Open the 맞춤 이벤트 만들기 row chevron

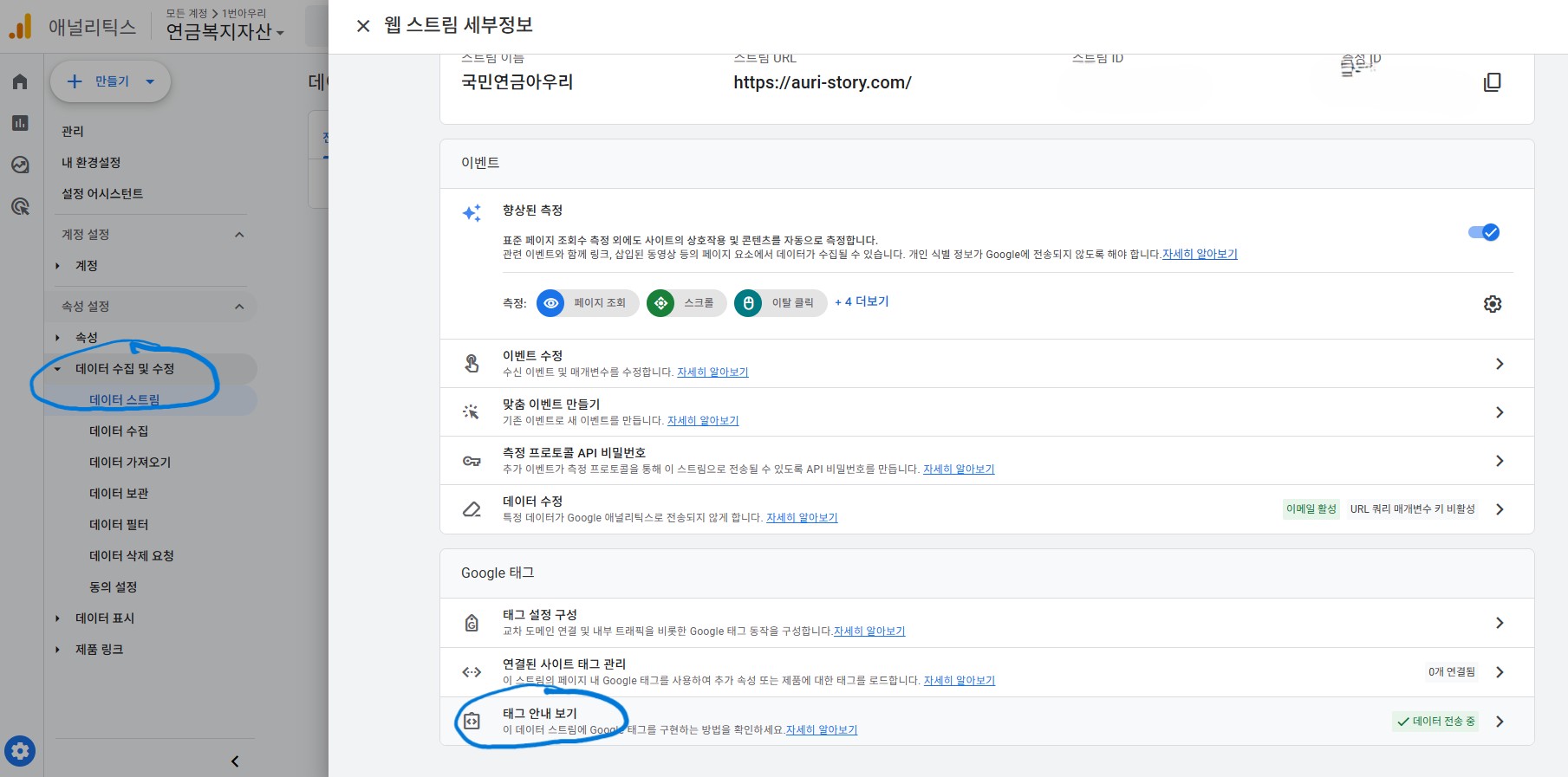point(1500,412)
